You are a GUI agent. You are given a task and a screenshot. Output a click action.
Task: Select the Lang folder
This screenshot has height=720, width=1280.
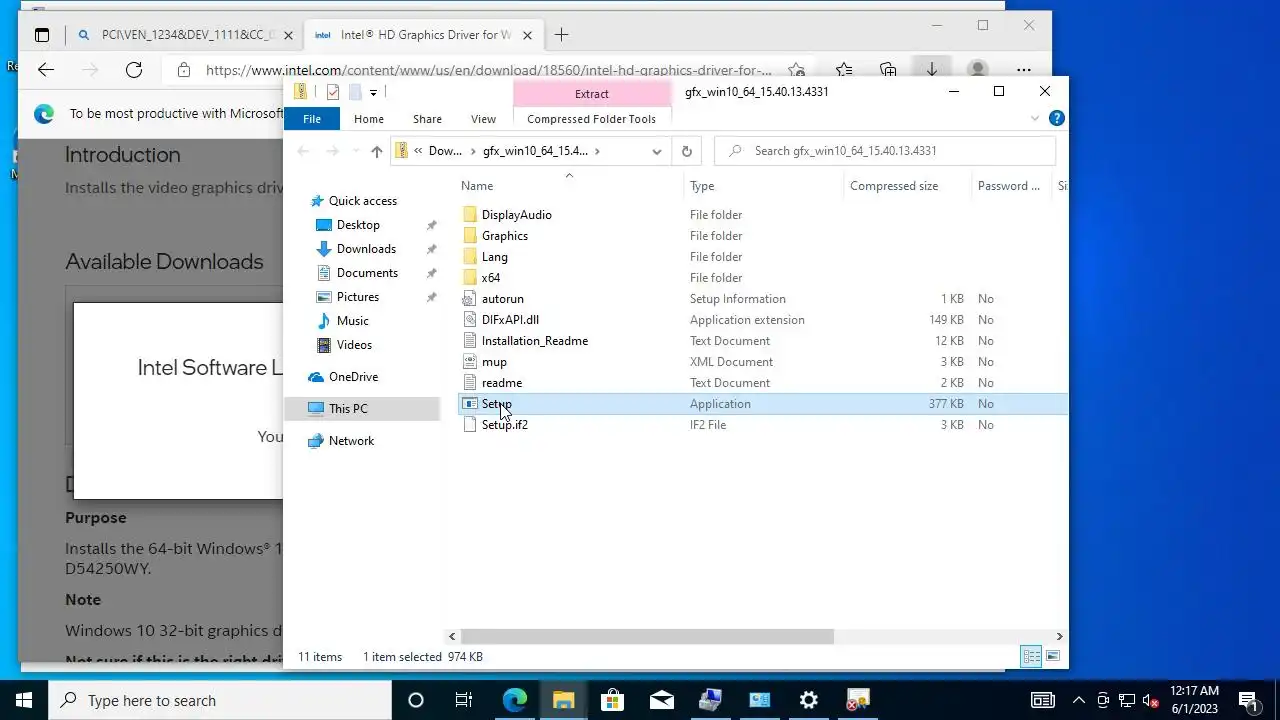tap(495, 257)
